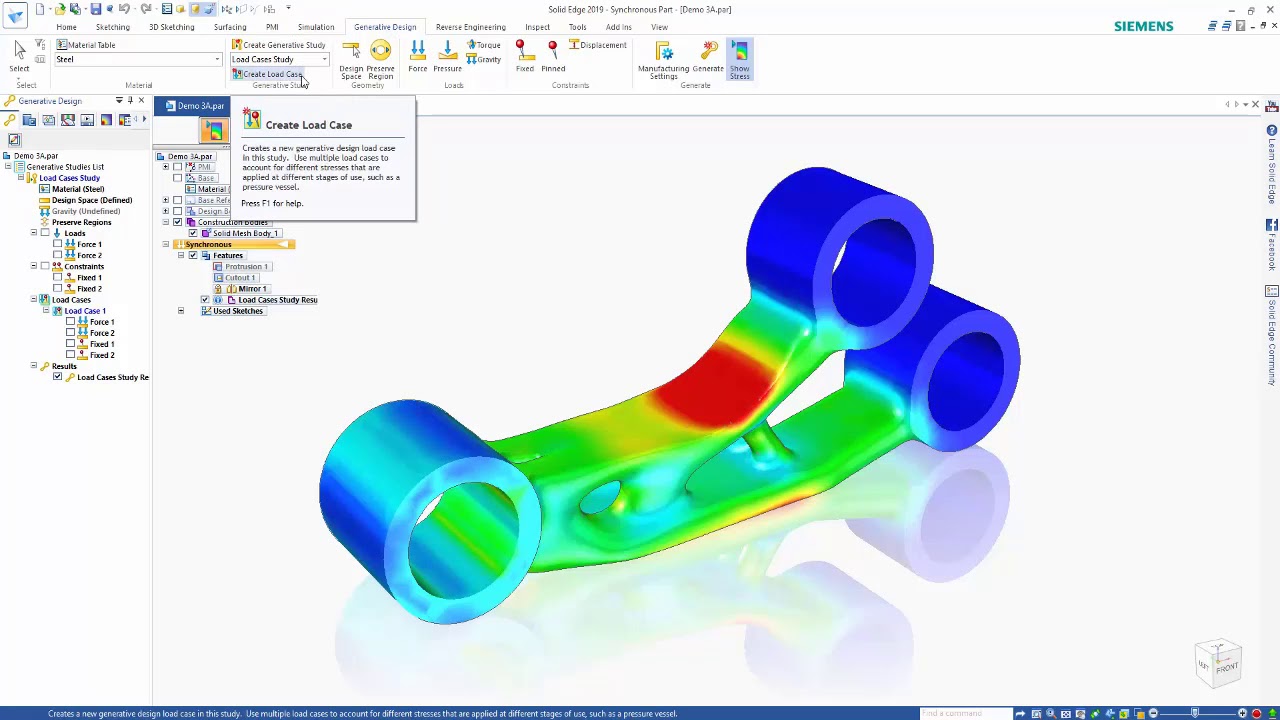The height and width of the screenshot is (720, 1280).
Task: Uncheck Load Cases Study Result in Results
Action: tap(58, 377)
